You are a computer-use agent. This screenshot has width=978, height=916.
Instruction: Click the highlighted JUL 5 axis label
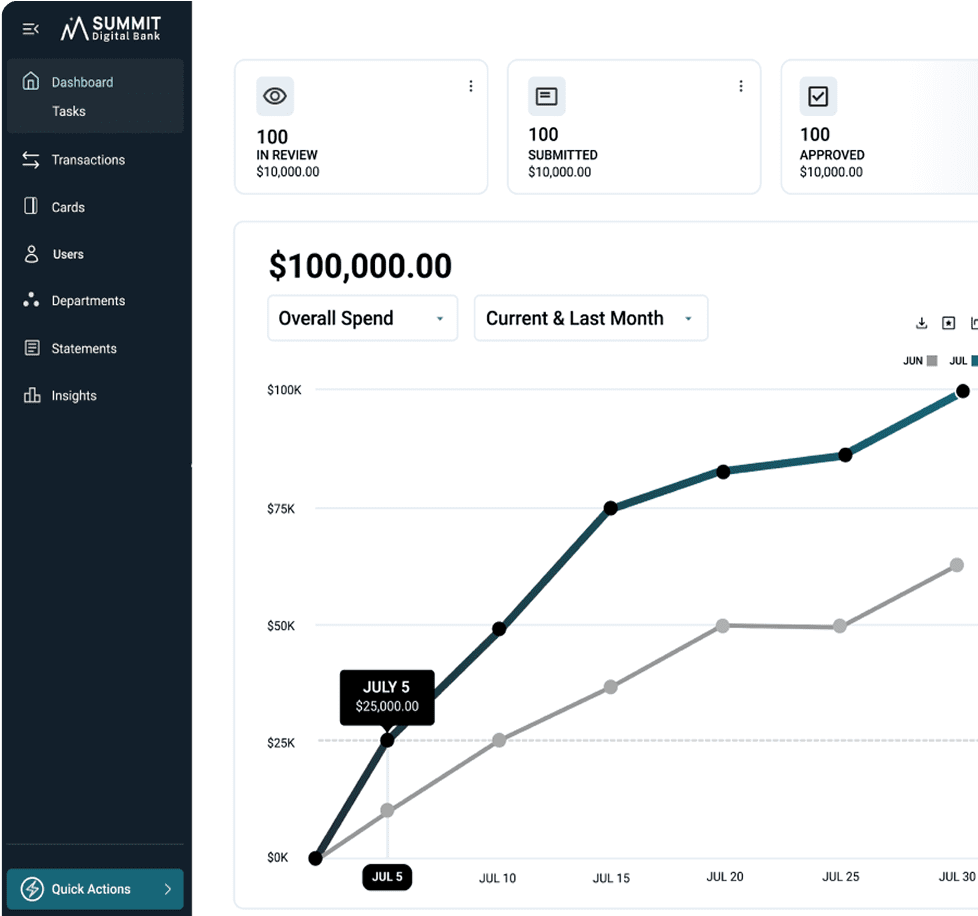click(387, 877)
